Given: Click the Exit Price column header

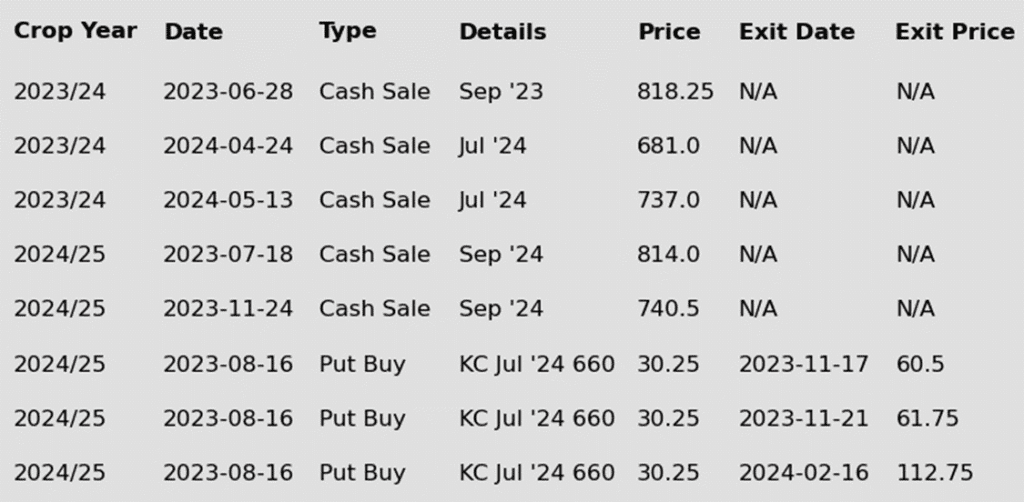Looking at the screenshot, I should pos(955,31).
